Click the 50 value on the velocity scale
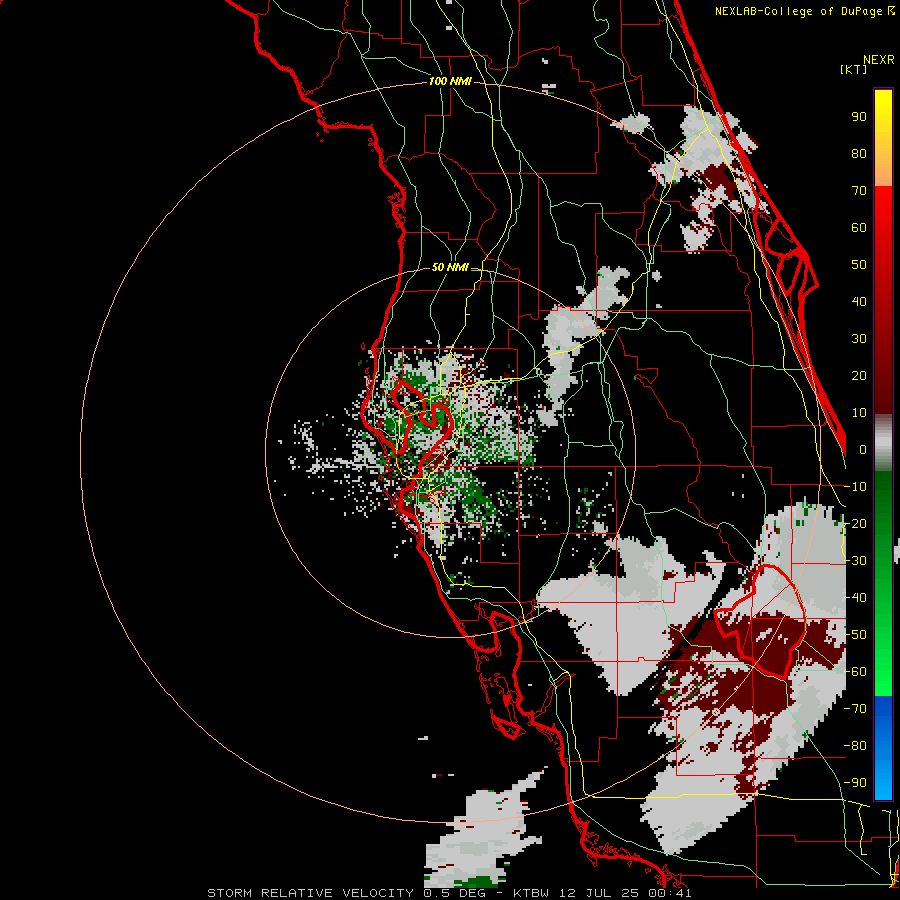Screen dimensions: 900x900 pyautogui.click(x=859, y=265)
